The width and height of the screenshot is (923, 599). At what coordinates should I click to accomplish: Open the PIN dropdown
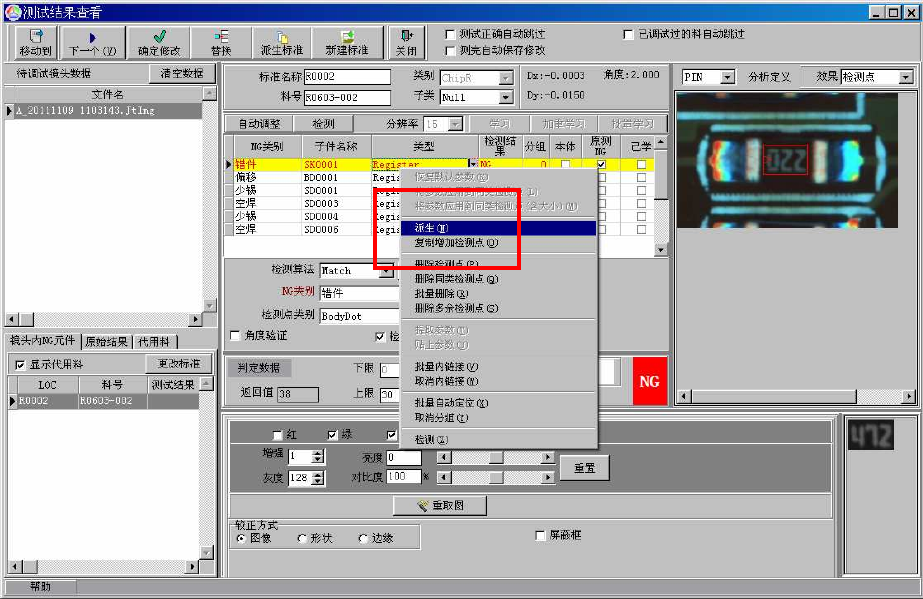pos(728,77)
